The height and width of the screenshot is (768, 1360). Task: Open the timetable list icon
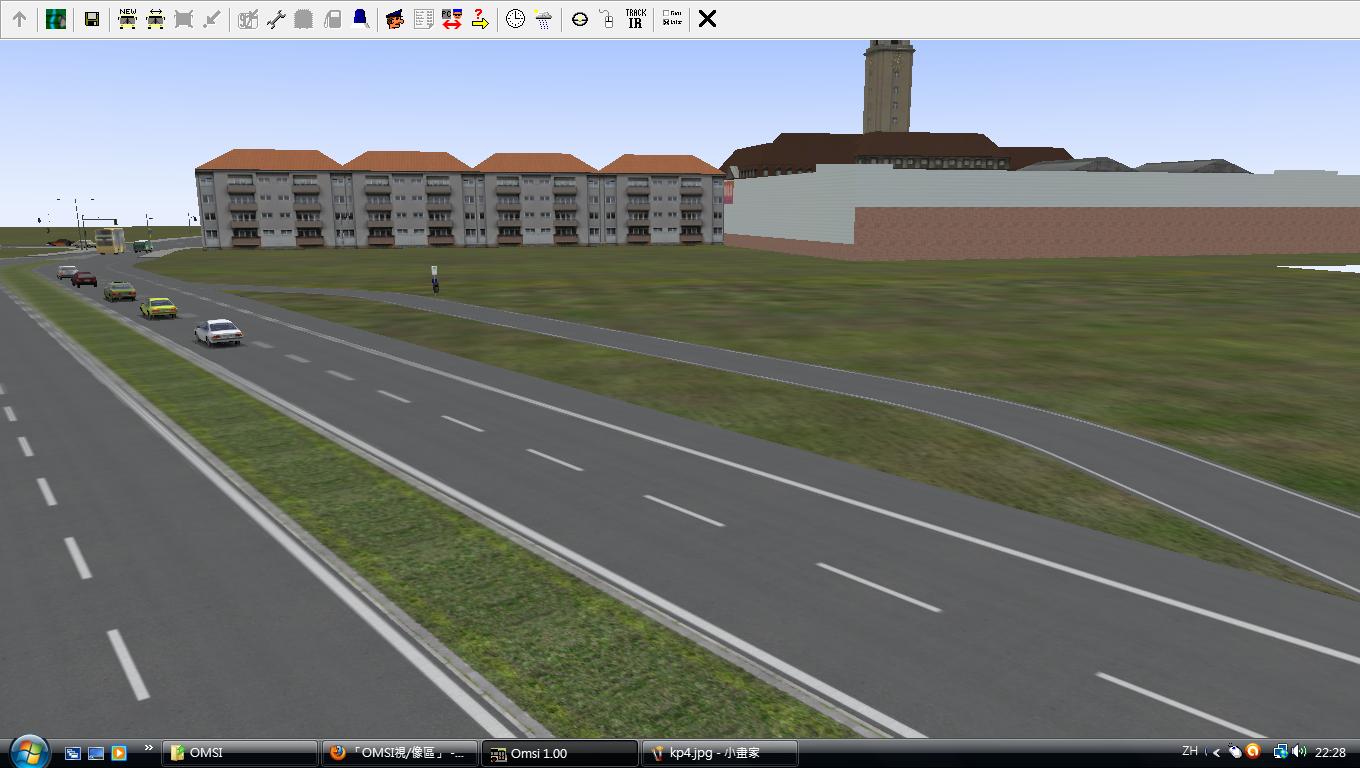click(423, 18)
